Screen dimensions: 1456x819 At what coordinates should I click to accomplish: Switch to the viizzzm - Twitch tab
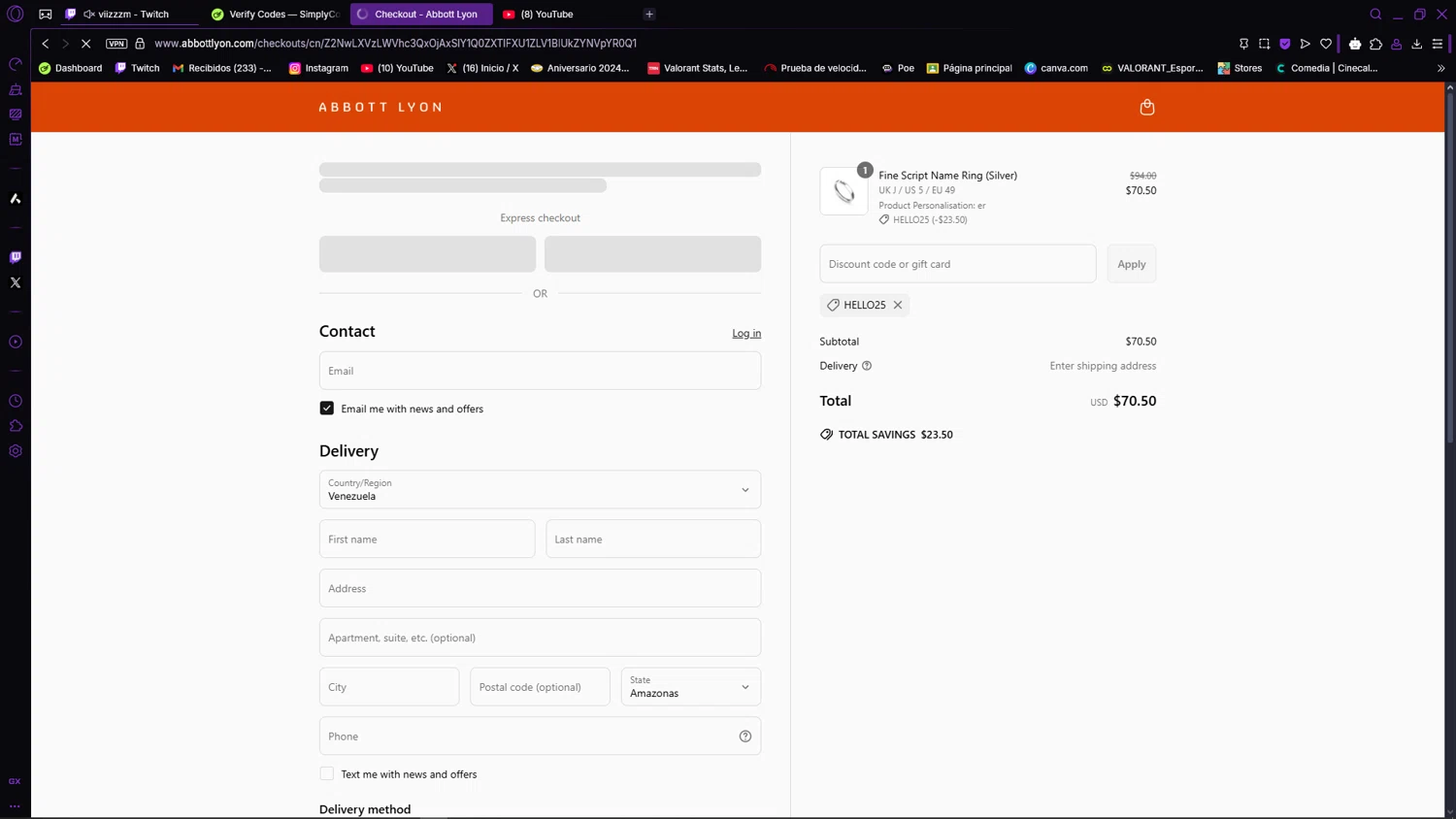[x=131, y=15]
